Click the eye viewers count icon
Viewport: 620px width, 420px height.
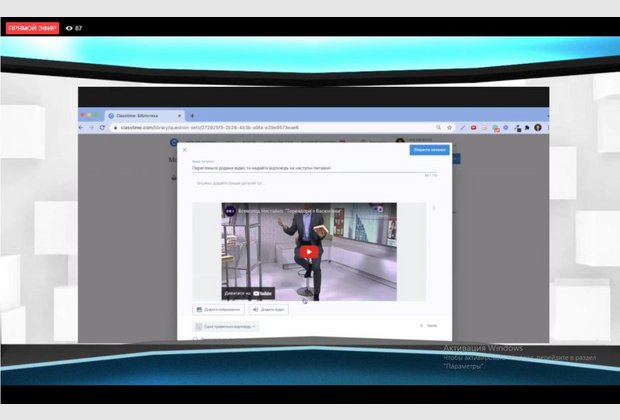[69, 28]
